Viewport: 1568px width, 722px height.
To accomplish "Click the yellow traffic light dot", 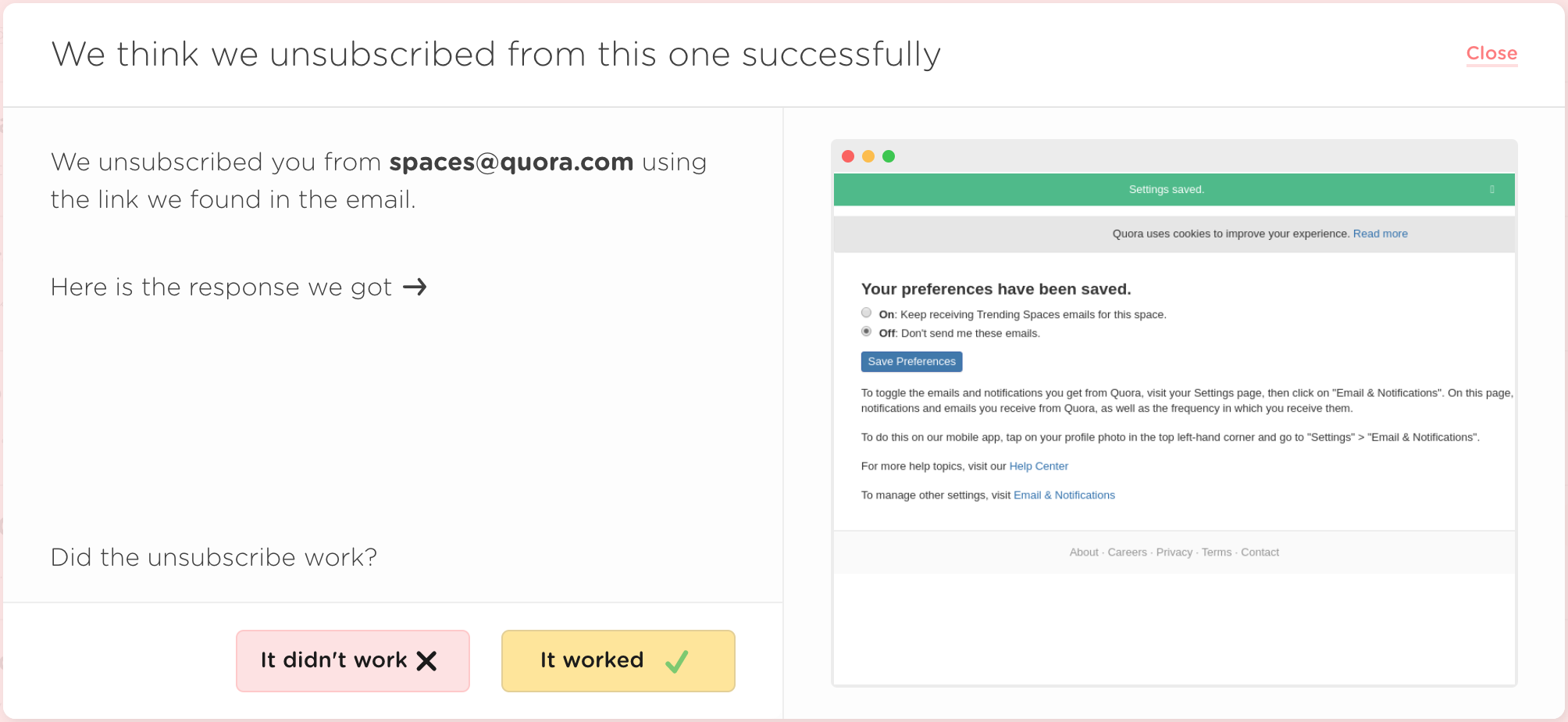I will (868, 156).
